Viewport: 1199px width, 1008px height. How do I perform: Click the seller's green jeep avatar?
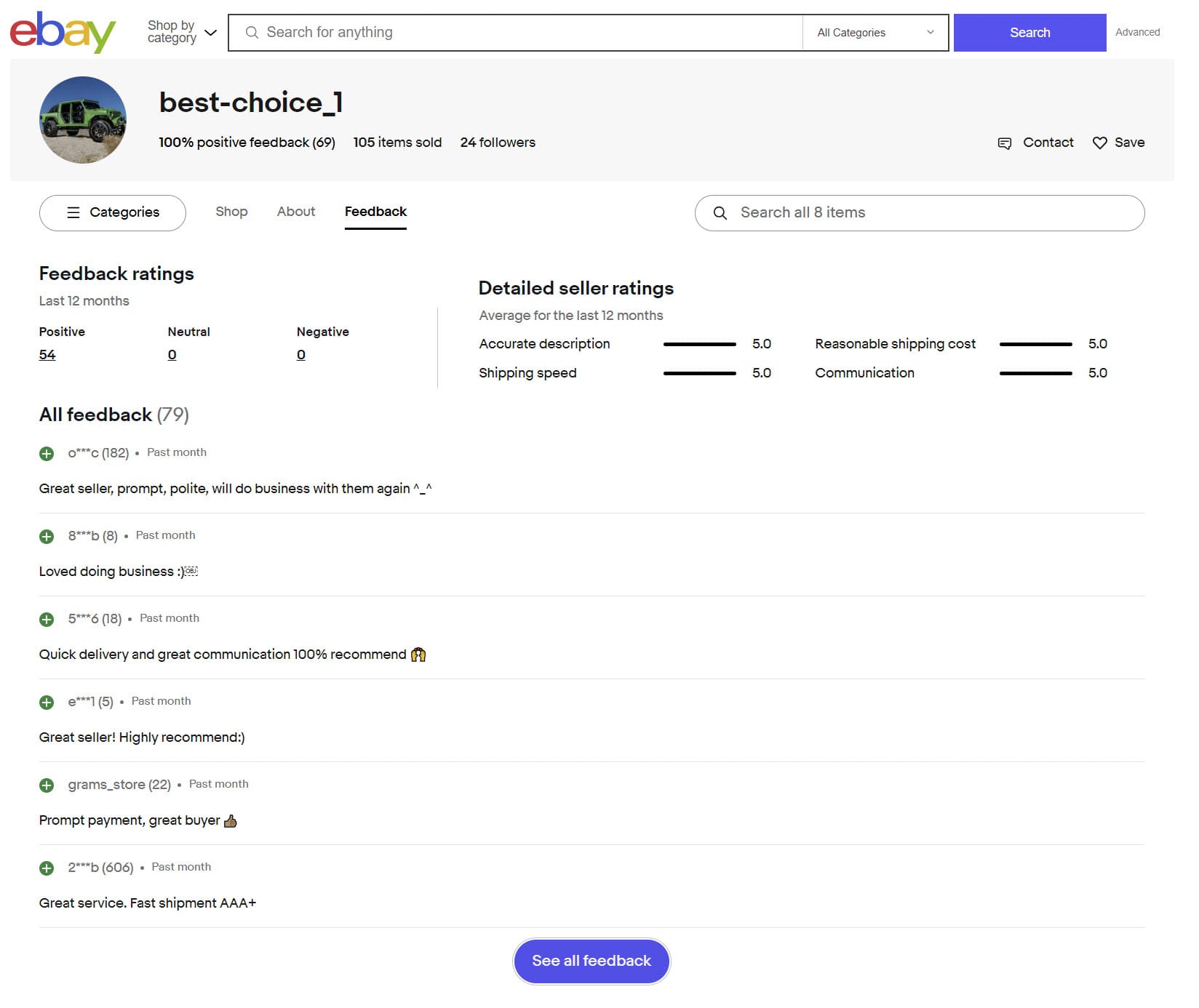(x=82, y=120)
